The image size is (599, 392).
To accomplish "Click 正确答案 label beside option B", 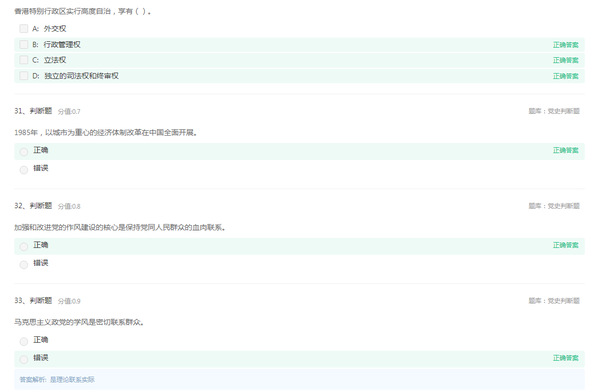I will point(566,45).
